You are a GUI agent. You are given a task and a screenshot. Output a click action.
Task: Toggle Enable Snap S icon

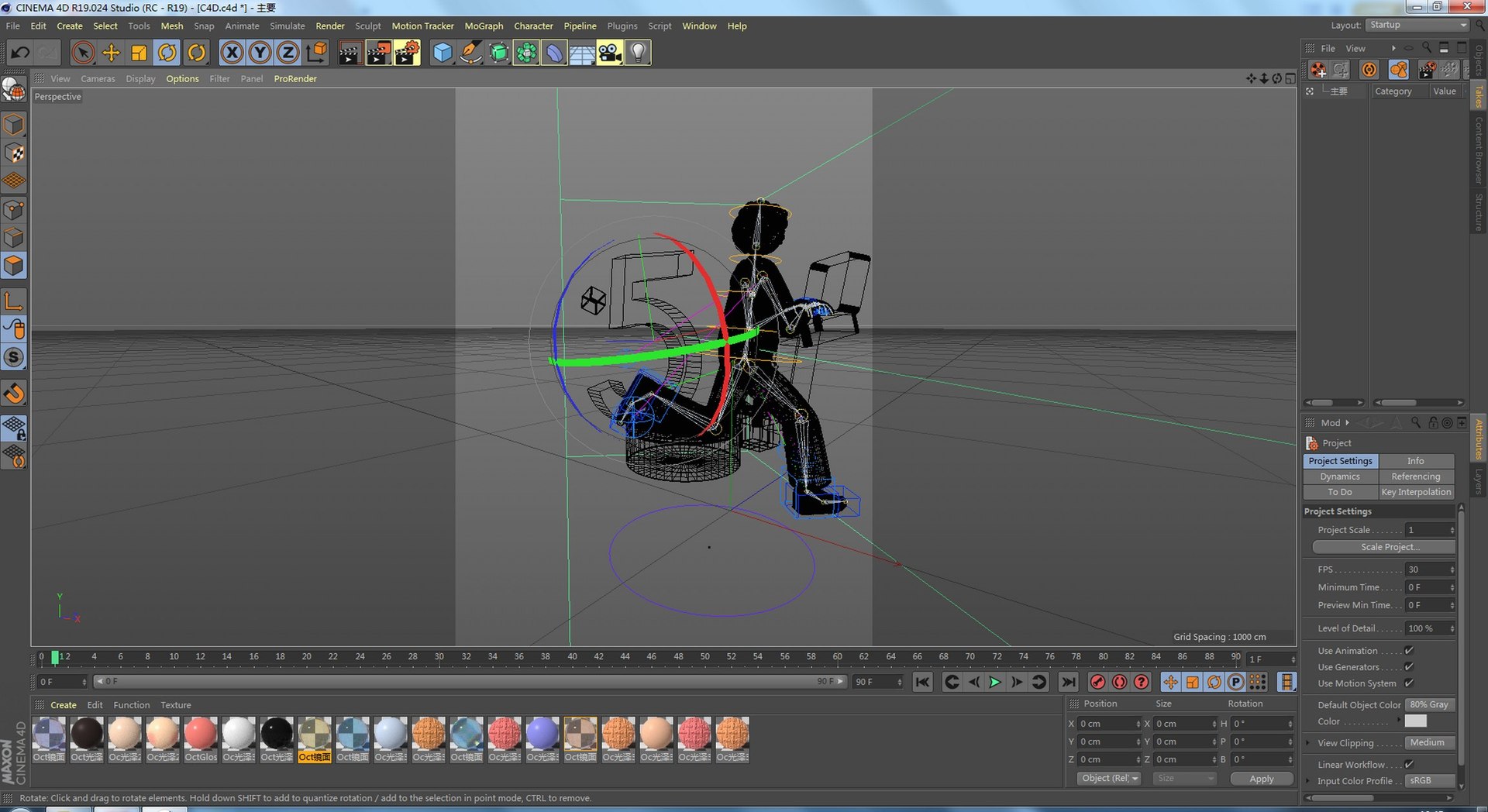[x=14, y=357]
